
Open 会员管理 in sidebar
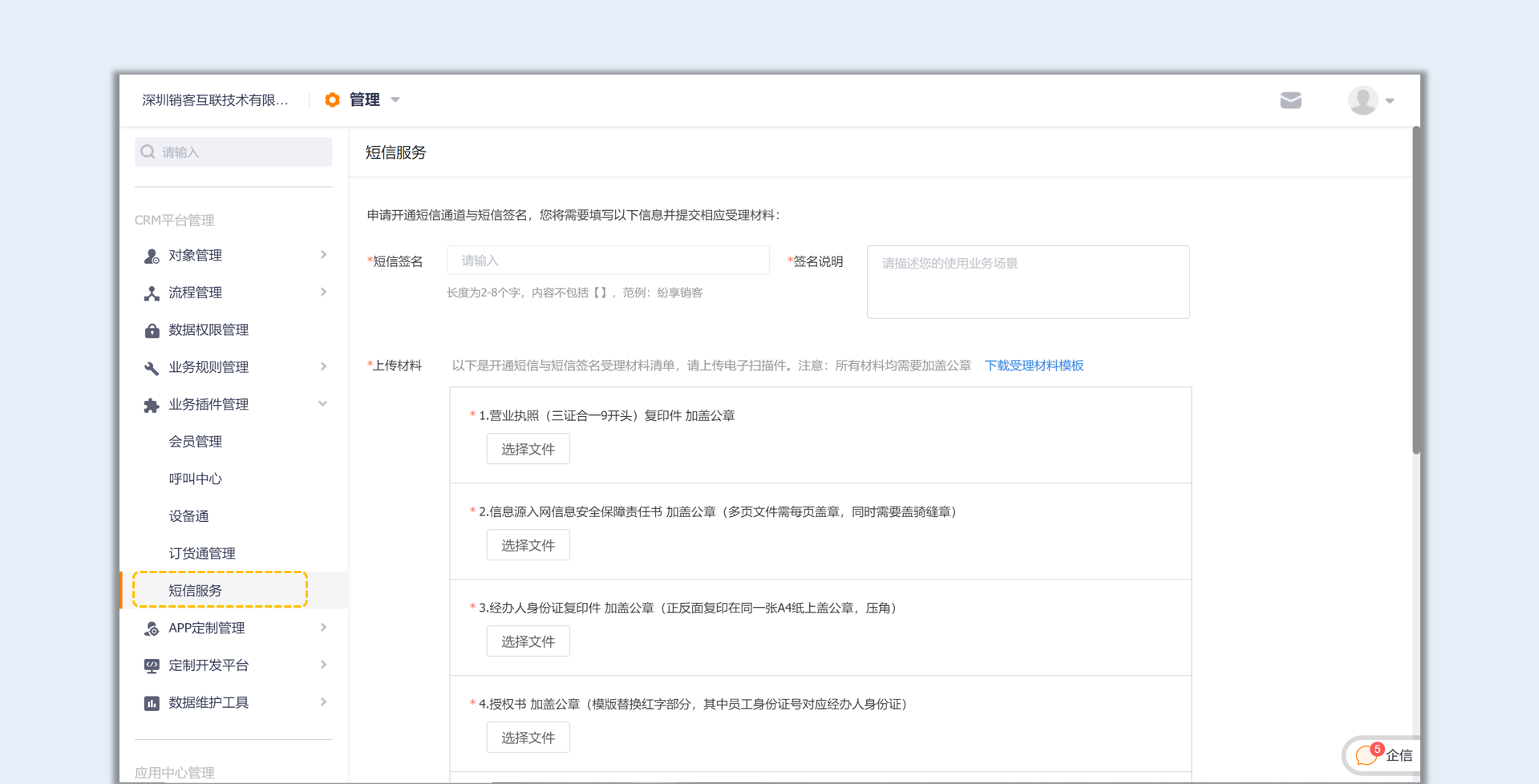tap(195, 442)
